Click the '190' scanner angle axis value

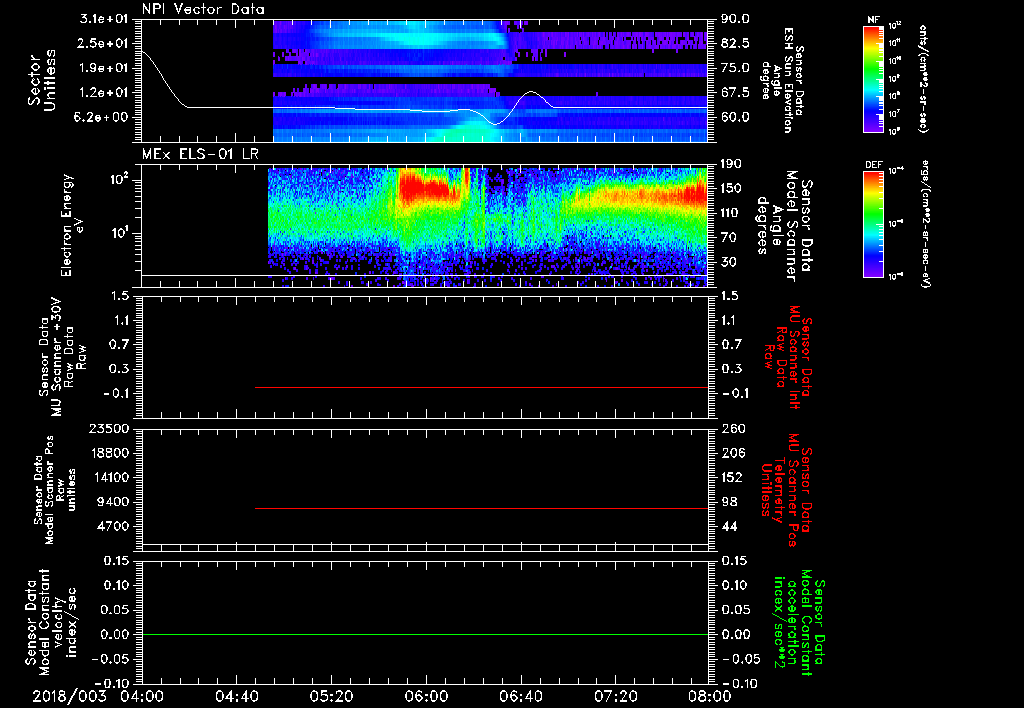[731, 164]
